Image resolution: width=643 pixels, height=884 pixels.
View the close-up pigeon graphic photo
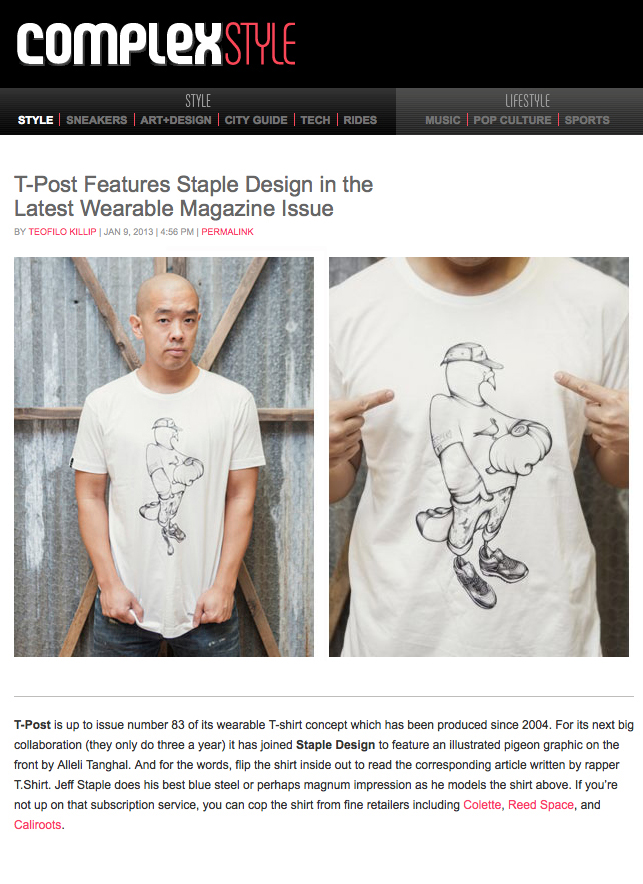479,457
